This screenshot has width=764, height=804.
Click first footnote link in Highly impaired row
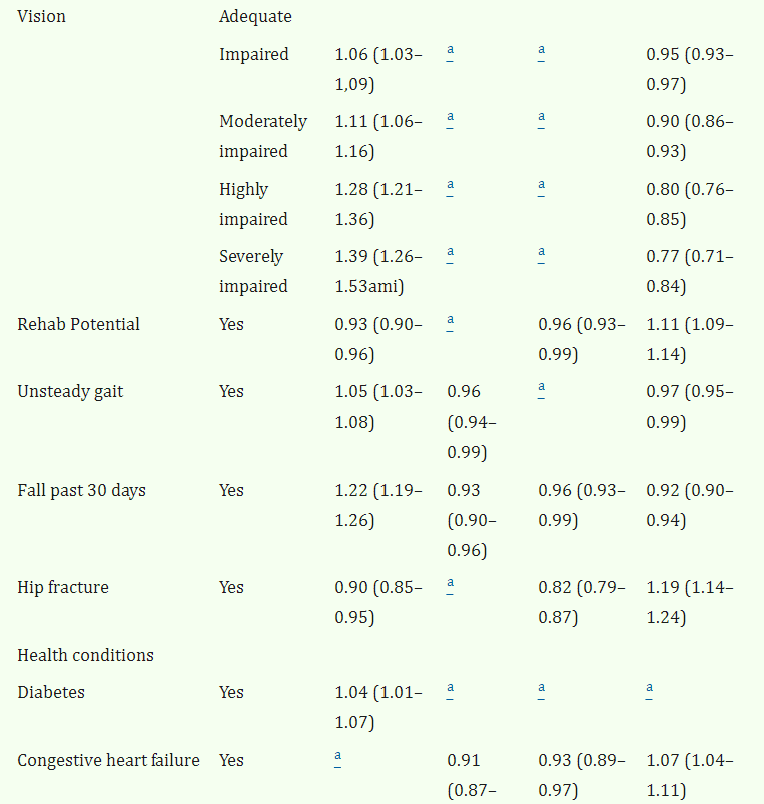point(450,187)
